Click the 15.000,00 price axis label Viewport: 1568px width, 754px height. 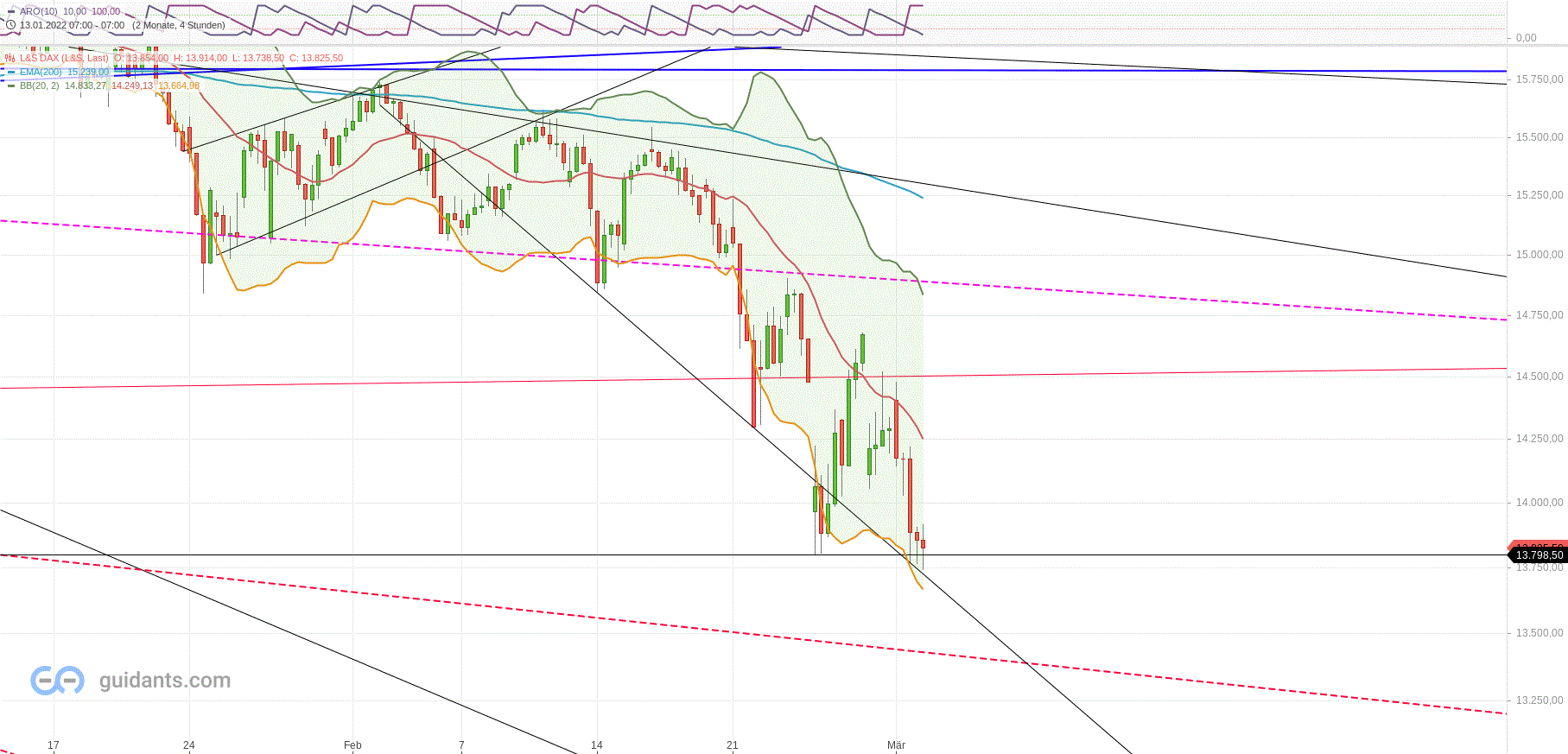click(x=1539, y=255)
